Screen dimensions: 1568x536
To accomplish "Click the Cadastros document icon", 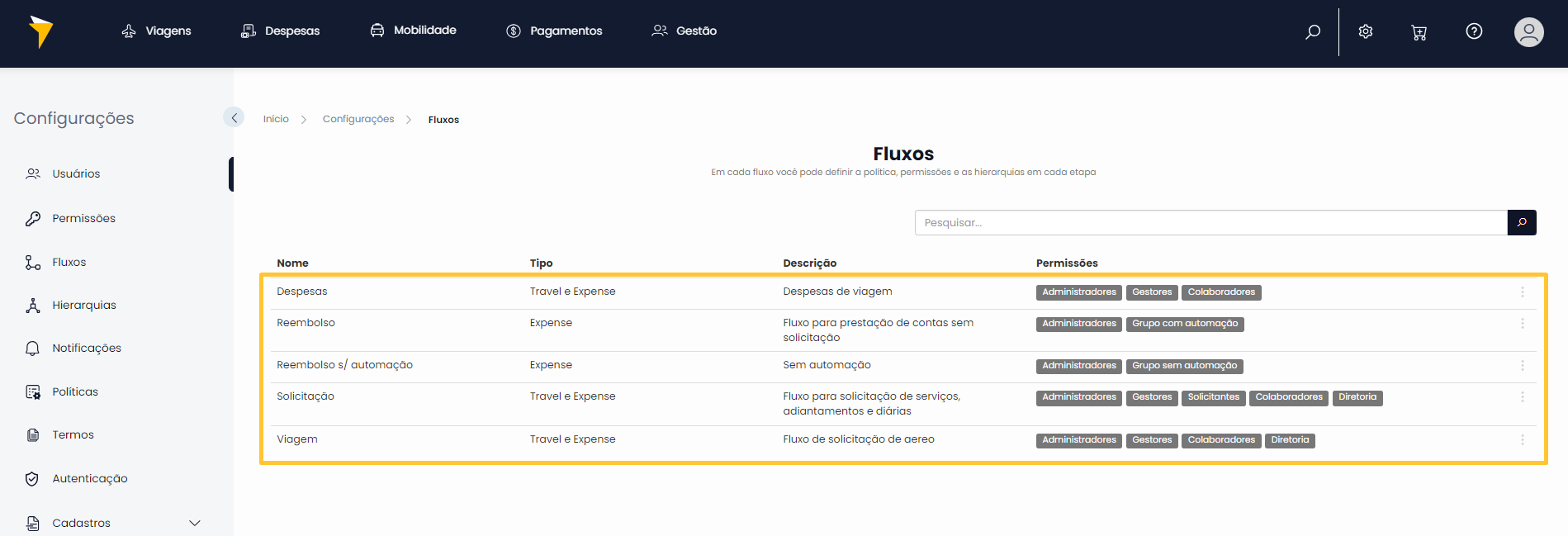I will click(33, 523).
